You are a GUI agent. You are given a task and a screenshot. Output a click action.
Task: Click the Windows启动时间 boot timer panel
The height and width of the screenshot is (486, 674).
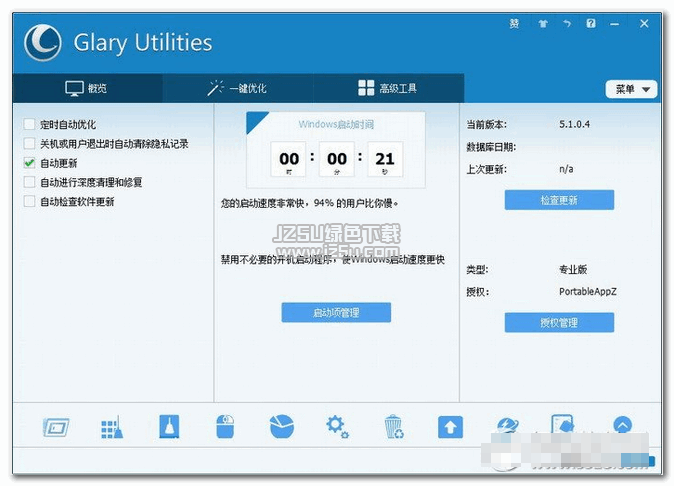[336, 150]
